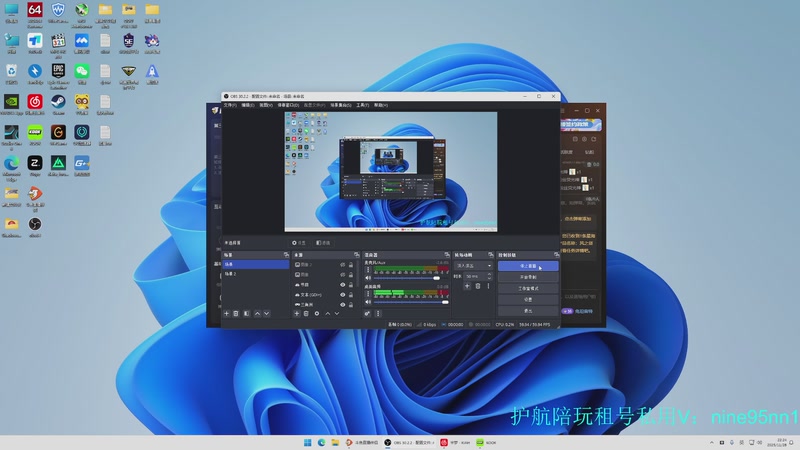
Task: Click the highlighted Stop Streaming button
Action: click(528, 266)
